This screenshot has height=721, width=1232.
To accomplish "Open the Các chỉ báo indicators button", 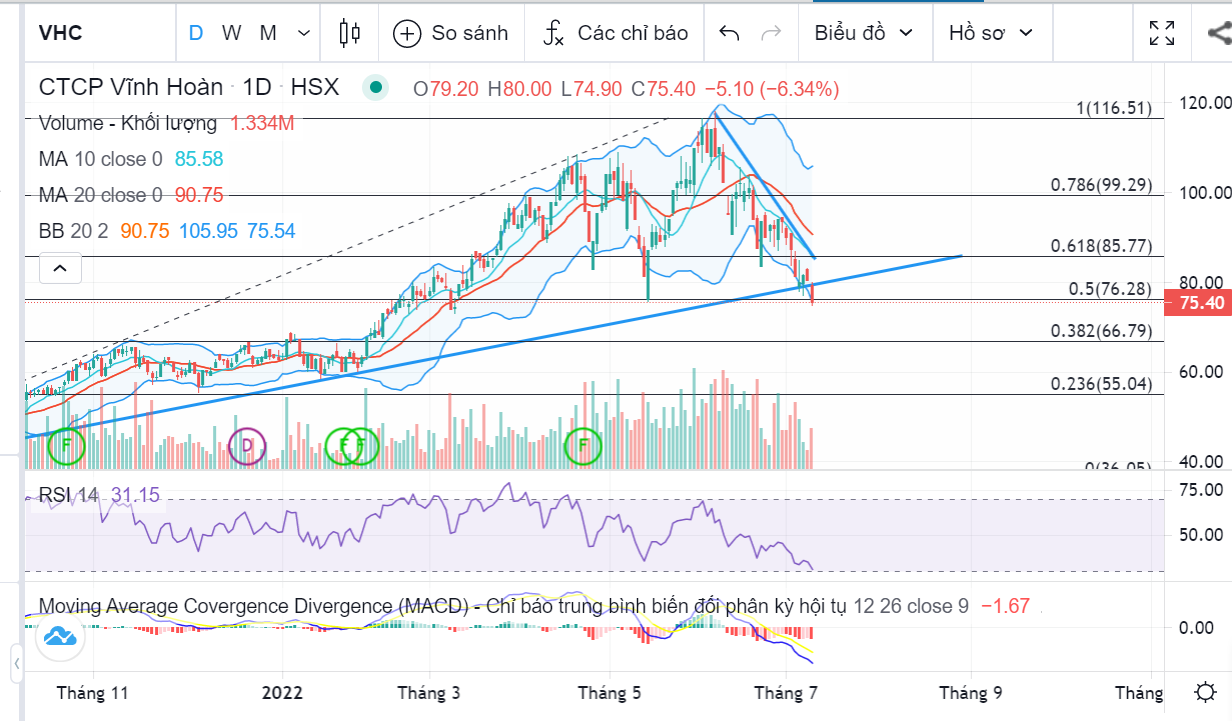I will point(615,33).
